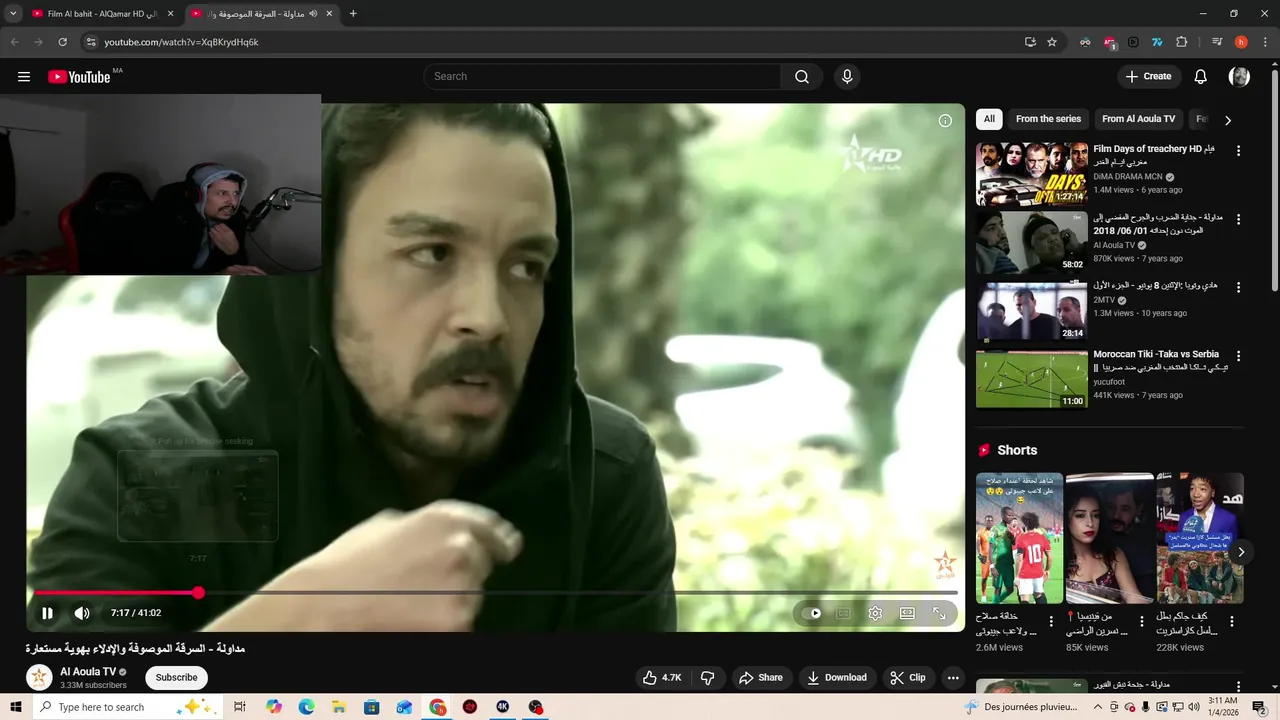This screenshot has height=720, width=1280.
Task: Show hidden tray icons chevron
Action: click(1097, 707)
